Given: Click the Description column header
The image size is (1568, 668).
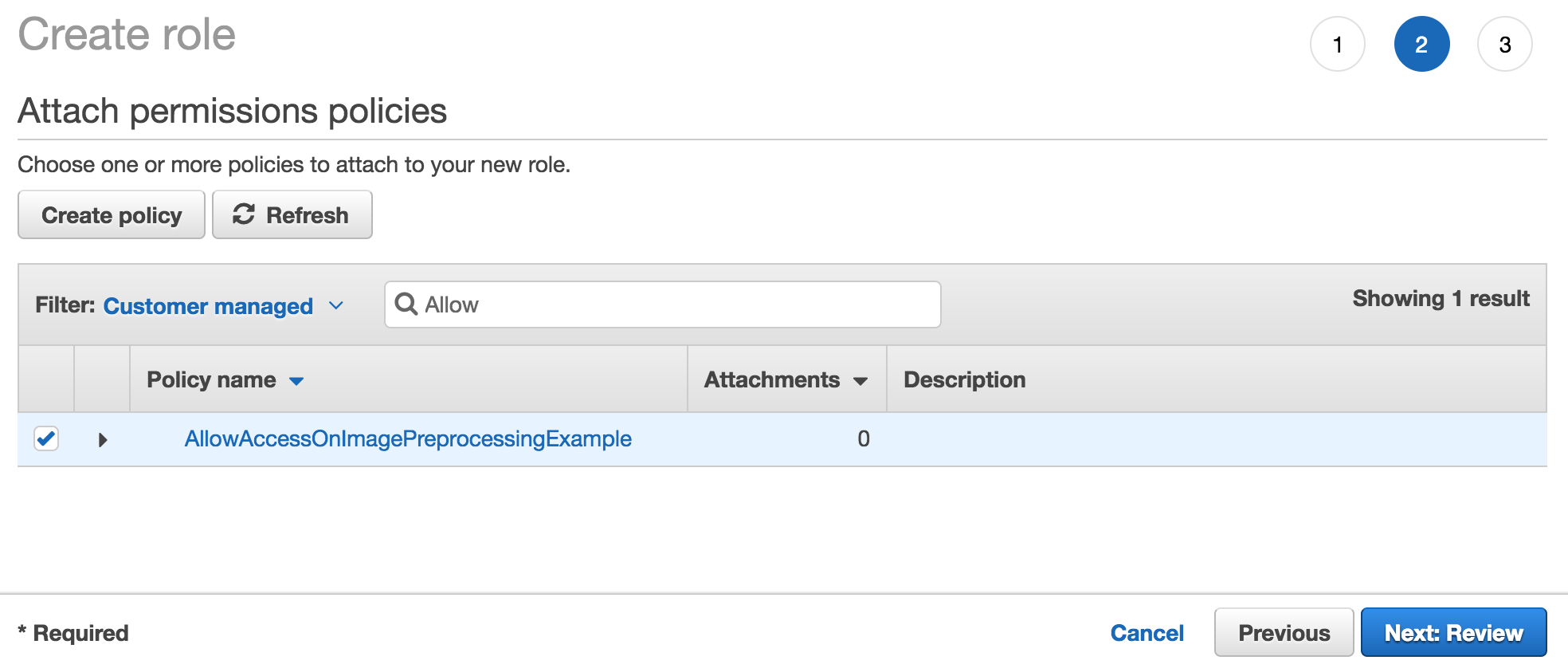Looking at the screenshot, I should click(964, 379).
